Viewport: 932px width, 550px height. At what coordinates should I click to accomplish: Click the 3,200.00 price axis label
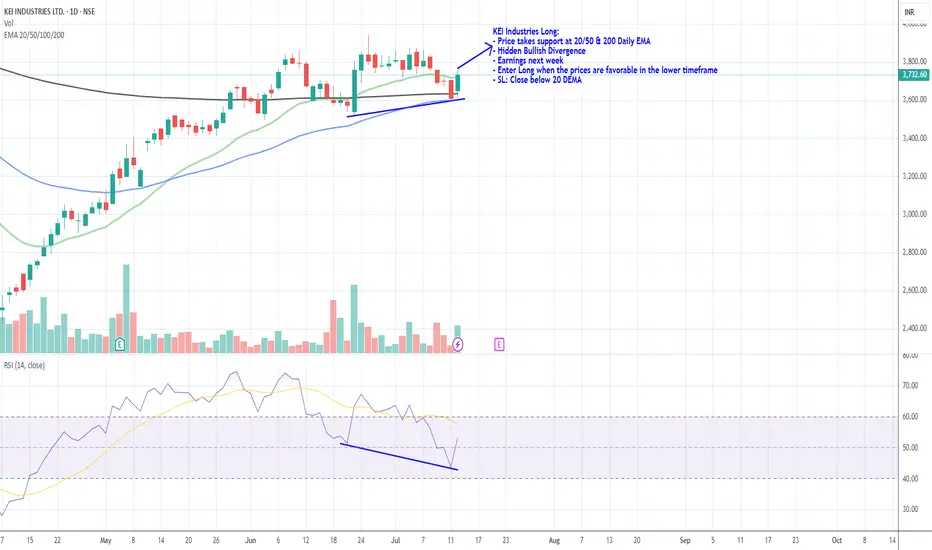click(x=915, y=176)
